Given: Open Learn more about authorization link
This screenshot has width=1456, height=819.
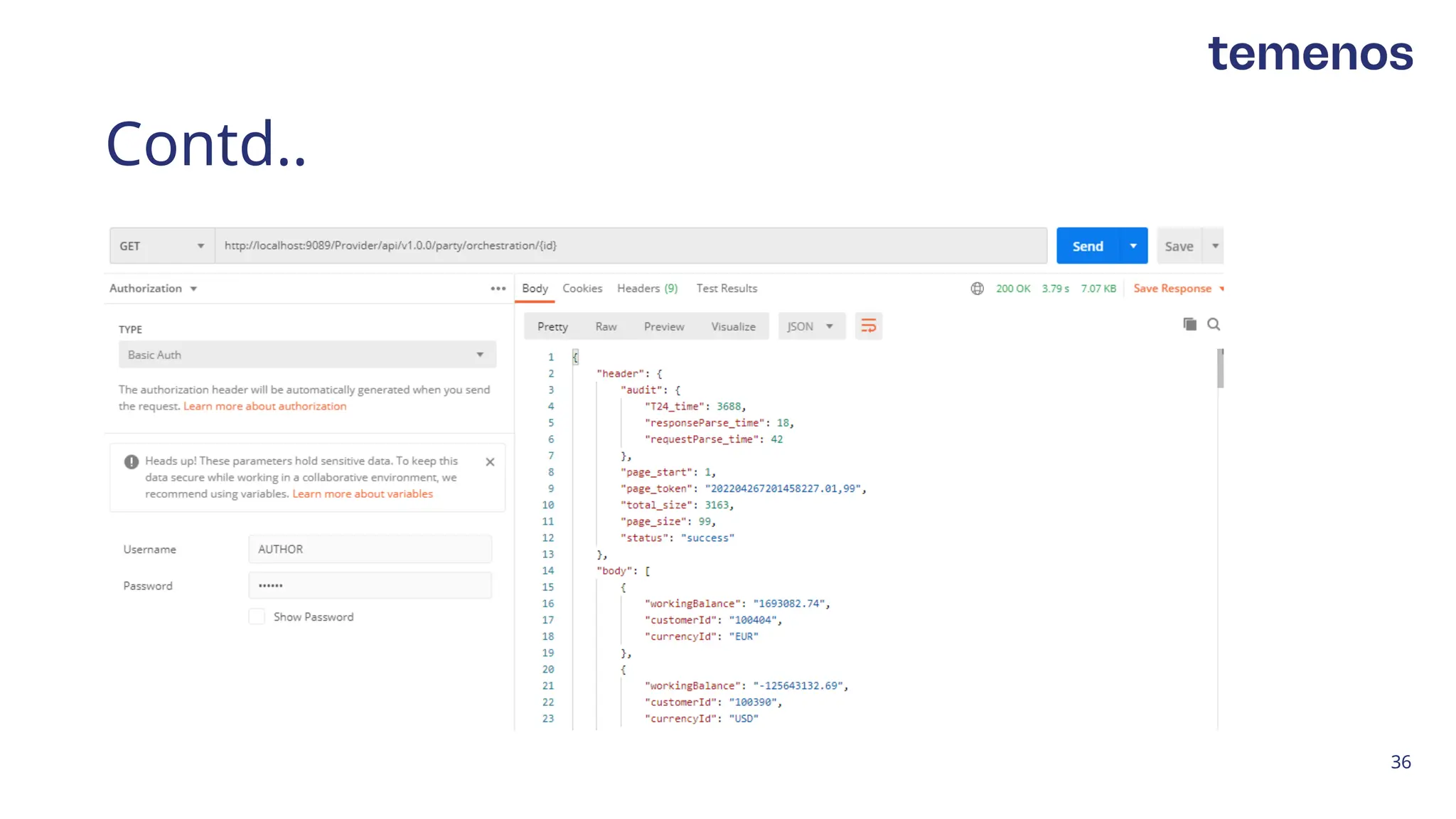Looking at the screenshot, I should click(264, 407).
